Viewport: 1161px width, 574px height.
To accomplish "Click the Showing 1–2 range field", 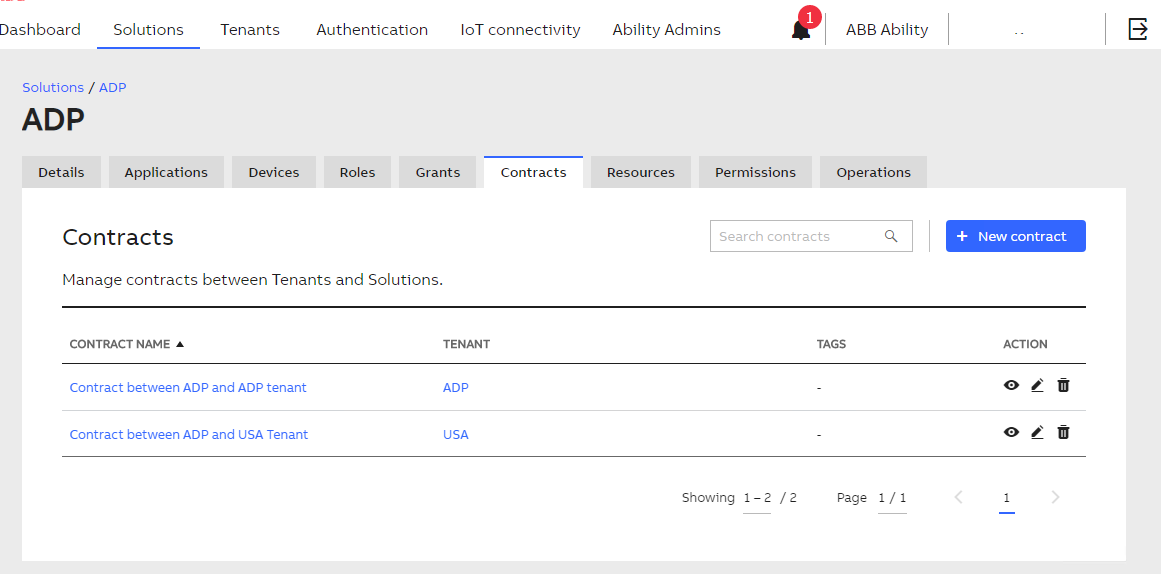I will 757,498.
